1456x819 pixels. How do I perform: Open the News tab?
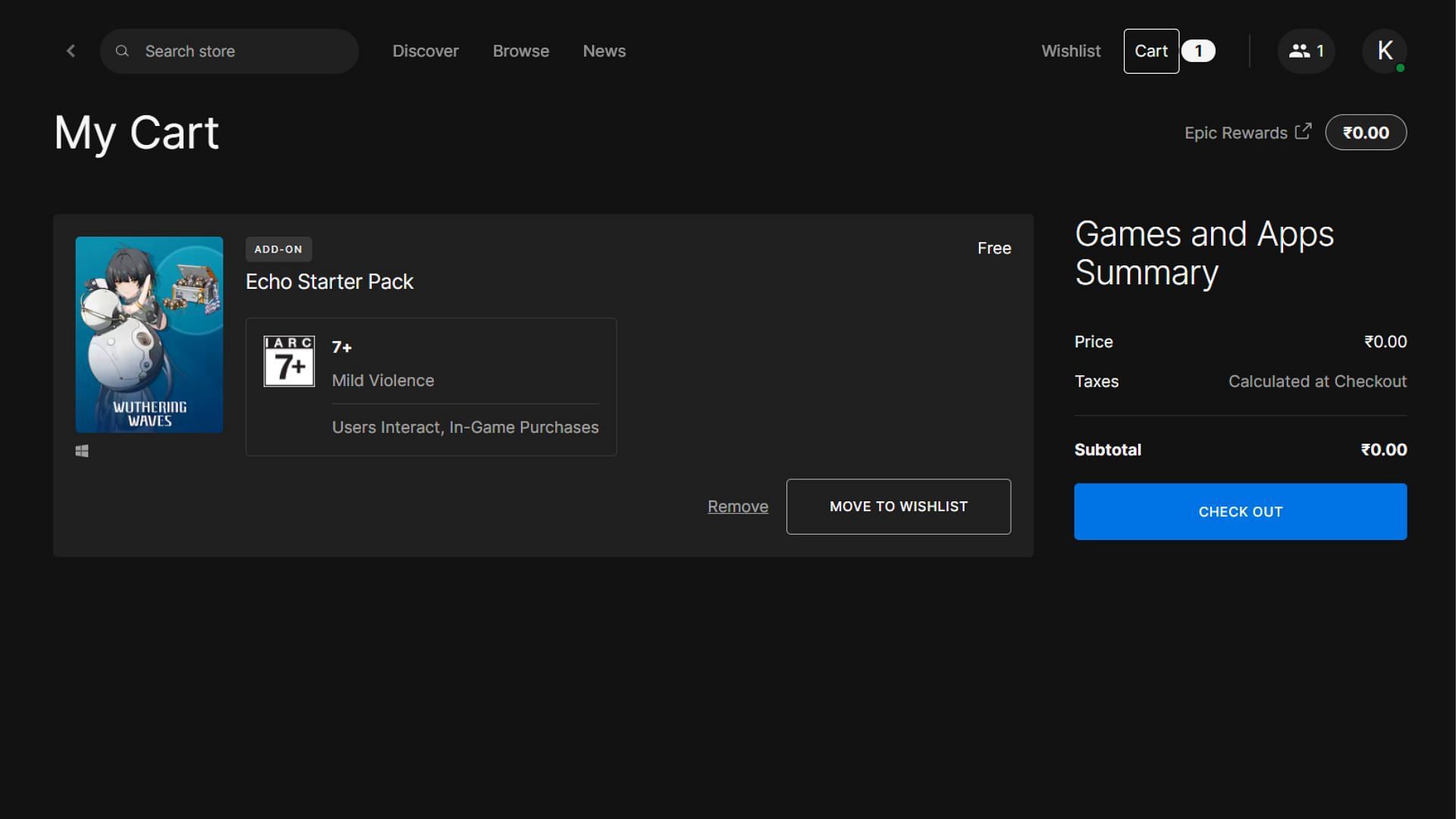pyautogui.click(x=604, y=51)
